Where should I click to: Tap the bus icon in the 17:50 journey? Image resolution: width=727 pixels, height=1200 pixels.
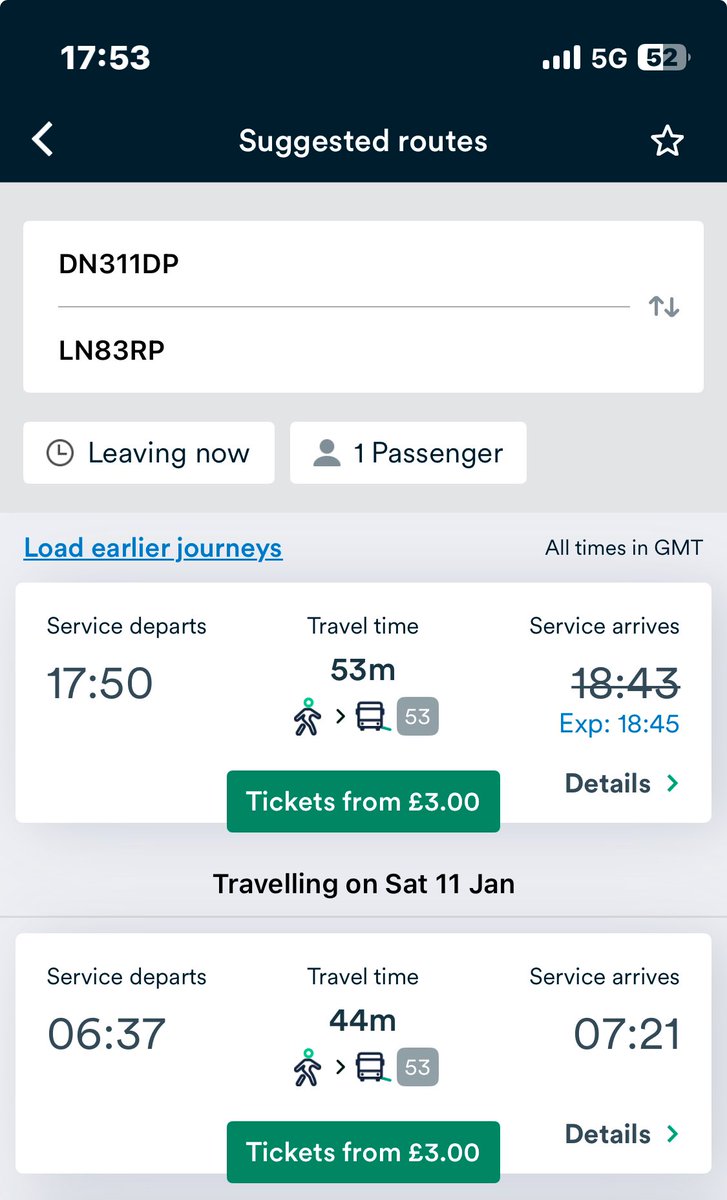click(372, 717)
